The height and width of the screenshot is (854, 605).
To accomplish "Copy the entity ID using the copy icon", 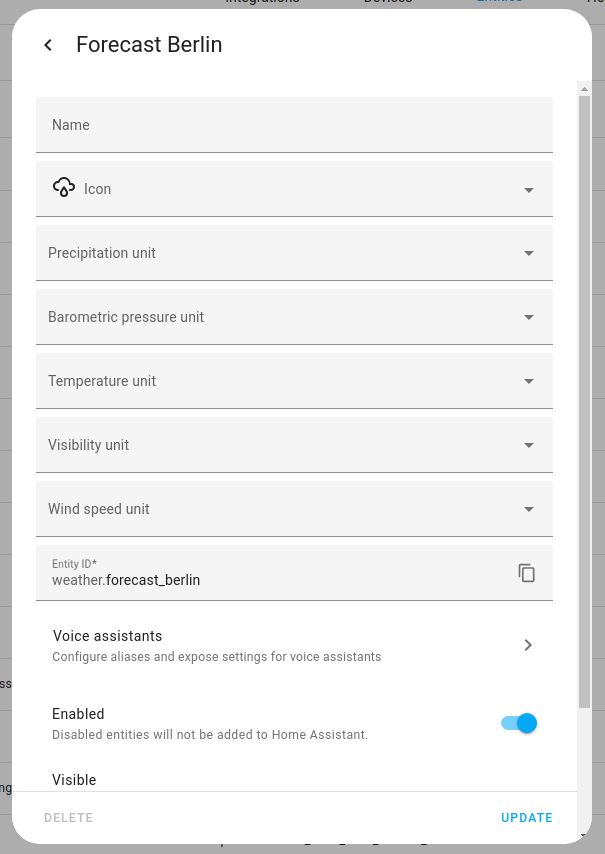I will coord(527,573).
